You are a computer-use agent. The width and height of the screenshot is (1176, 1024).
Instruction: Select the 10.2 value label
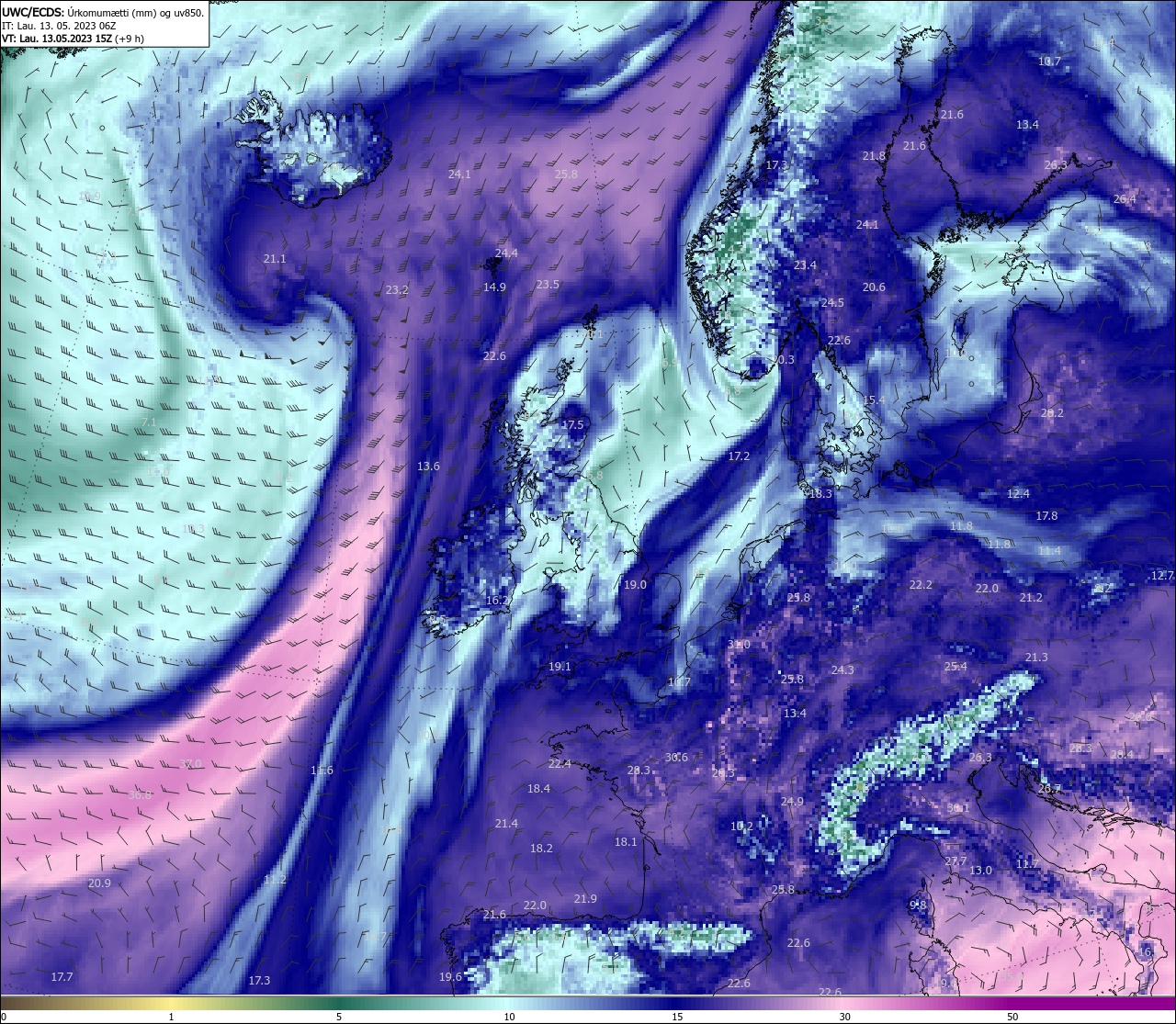point(741,826)
